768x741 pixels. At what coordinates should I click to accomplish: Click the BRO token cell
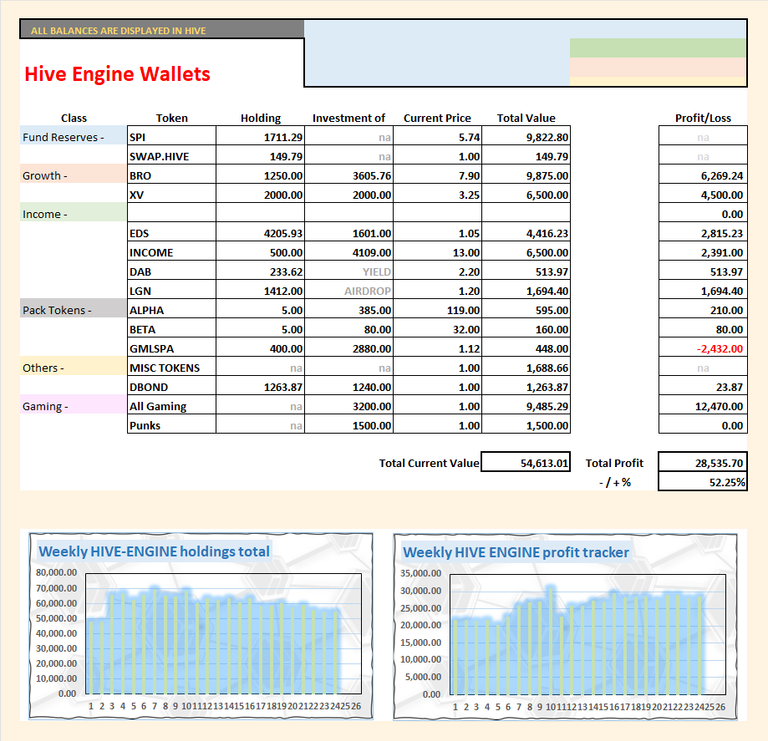pyautogui.click(x=171, y=174)
